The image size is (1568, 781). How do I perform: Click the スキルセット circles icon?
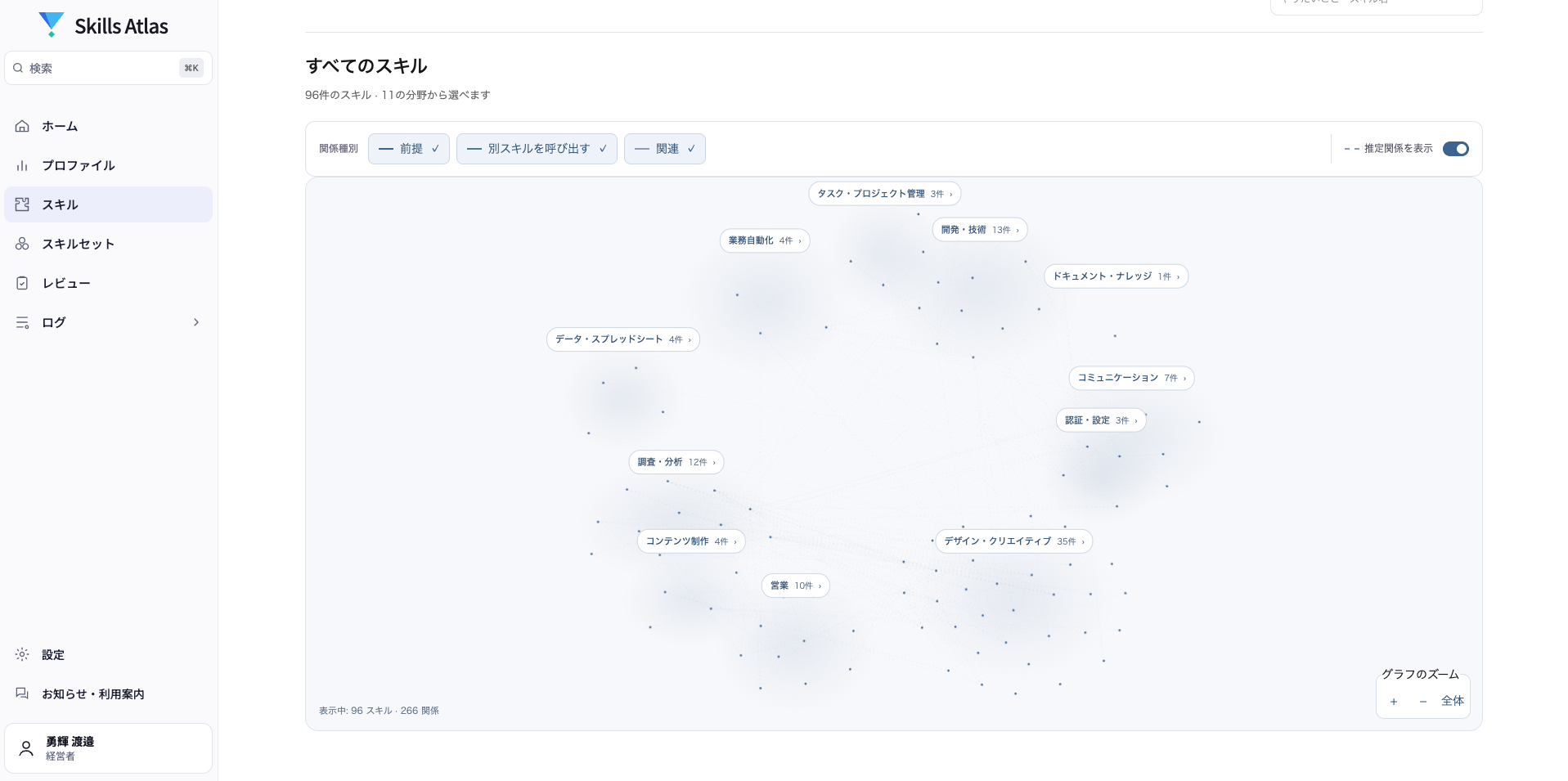coord(22,244)
